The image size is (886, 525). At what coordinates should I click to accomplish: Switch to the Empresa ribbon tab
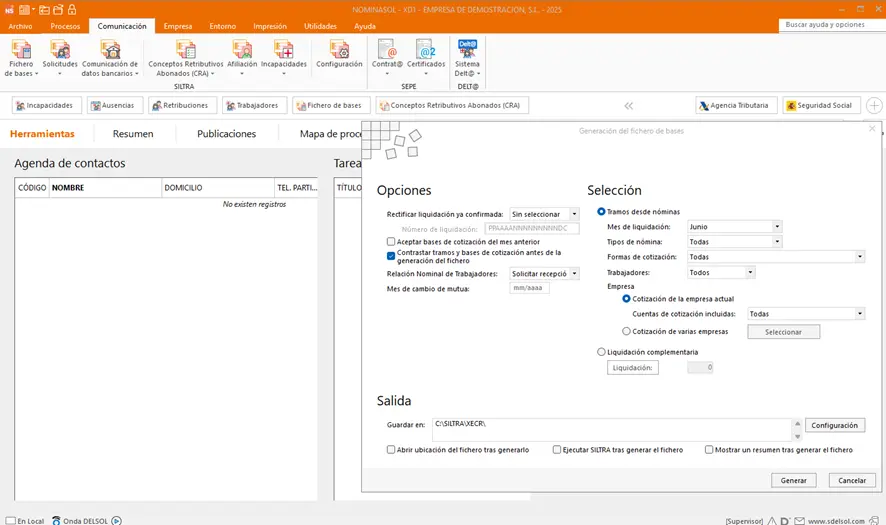tap(178, 26)
